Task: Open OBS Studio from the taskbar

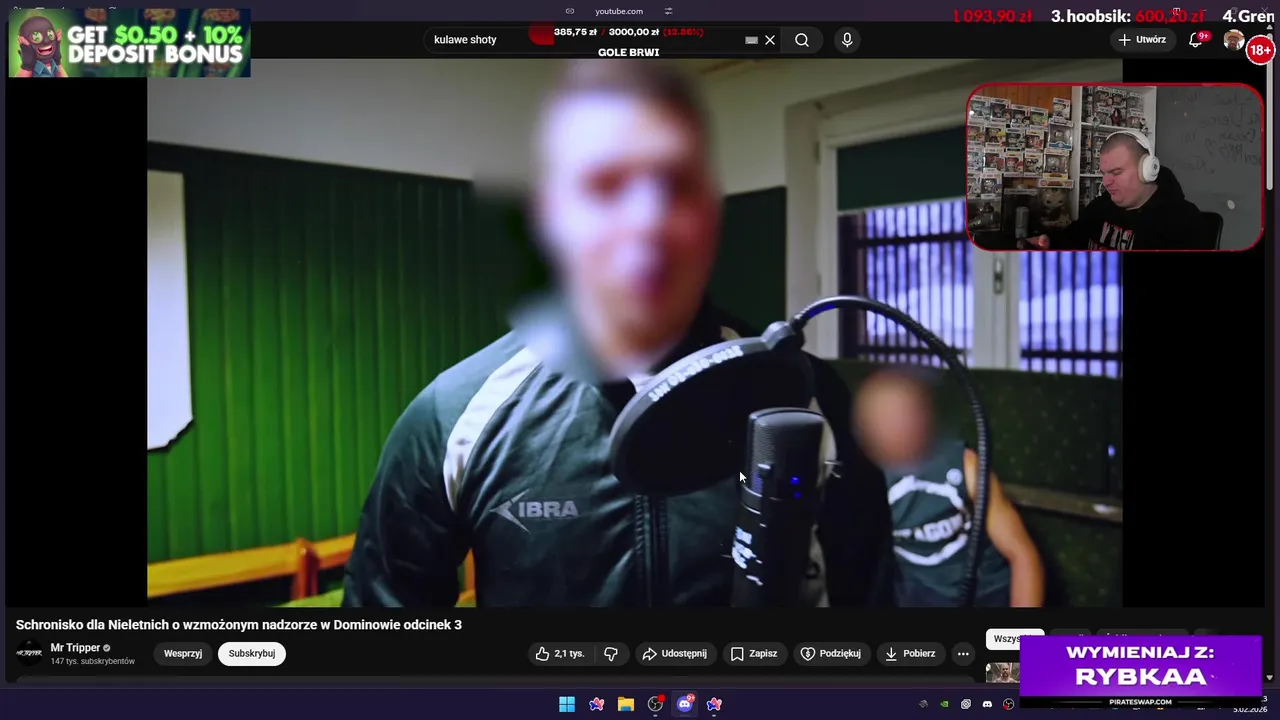Action: [655, 704]
